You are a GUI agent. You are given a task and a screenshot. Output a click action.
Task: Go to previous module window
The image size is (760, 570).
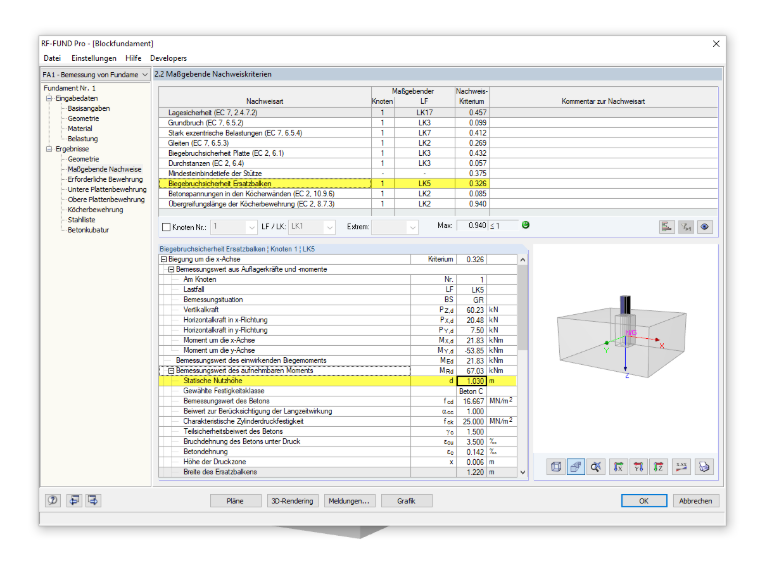point(74,500)
